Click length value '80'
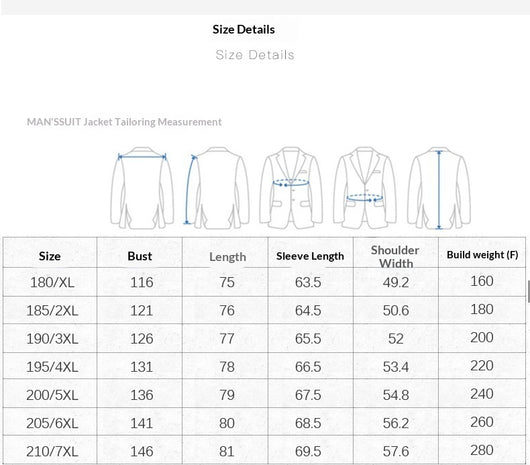Image resolution: width=530 pixels, height=465 pixels. (227, 423)
